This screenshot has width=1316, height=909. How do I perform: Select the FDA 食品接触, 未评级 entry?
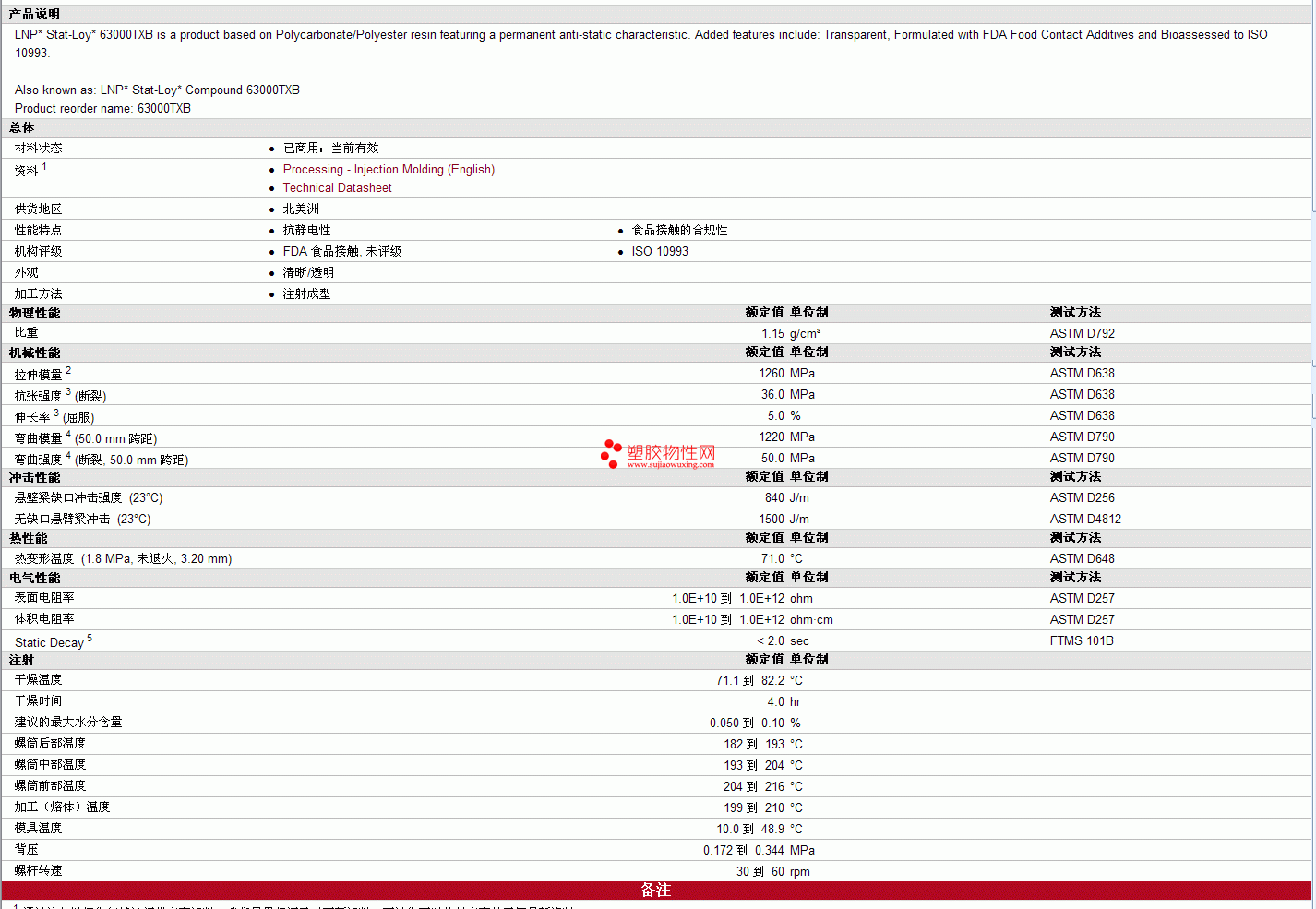342,252
